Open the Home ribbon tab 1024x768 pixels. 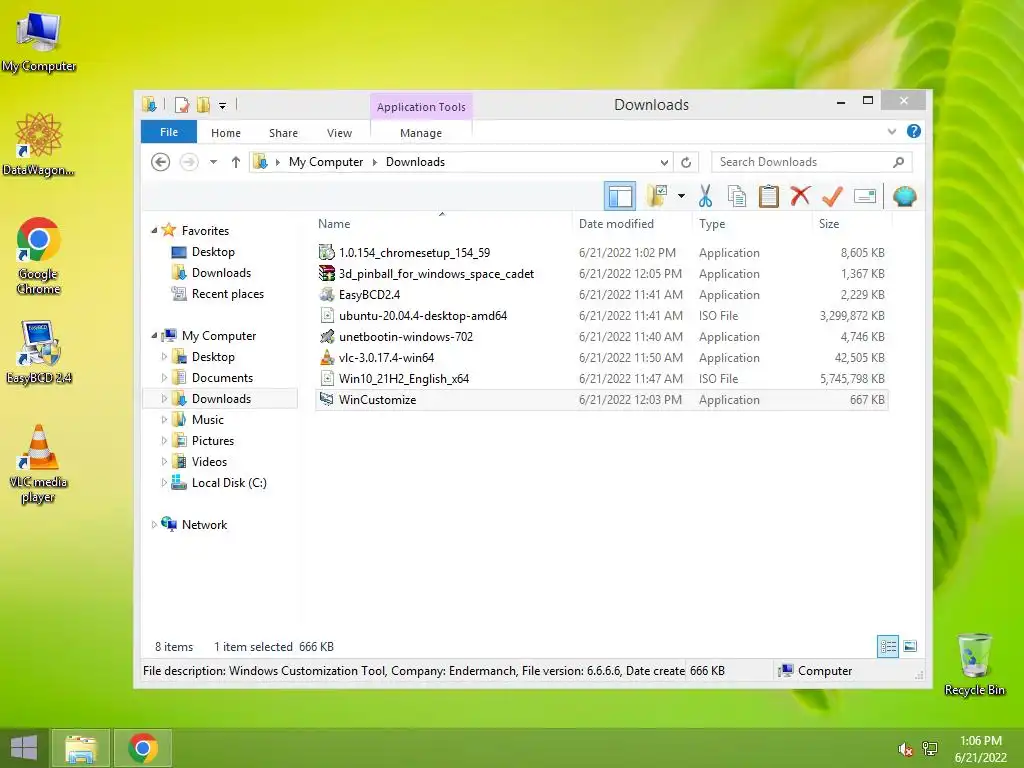point(226,133)
